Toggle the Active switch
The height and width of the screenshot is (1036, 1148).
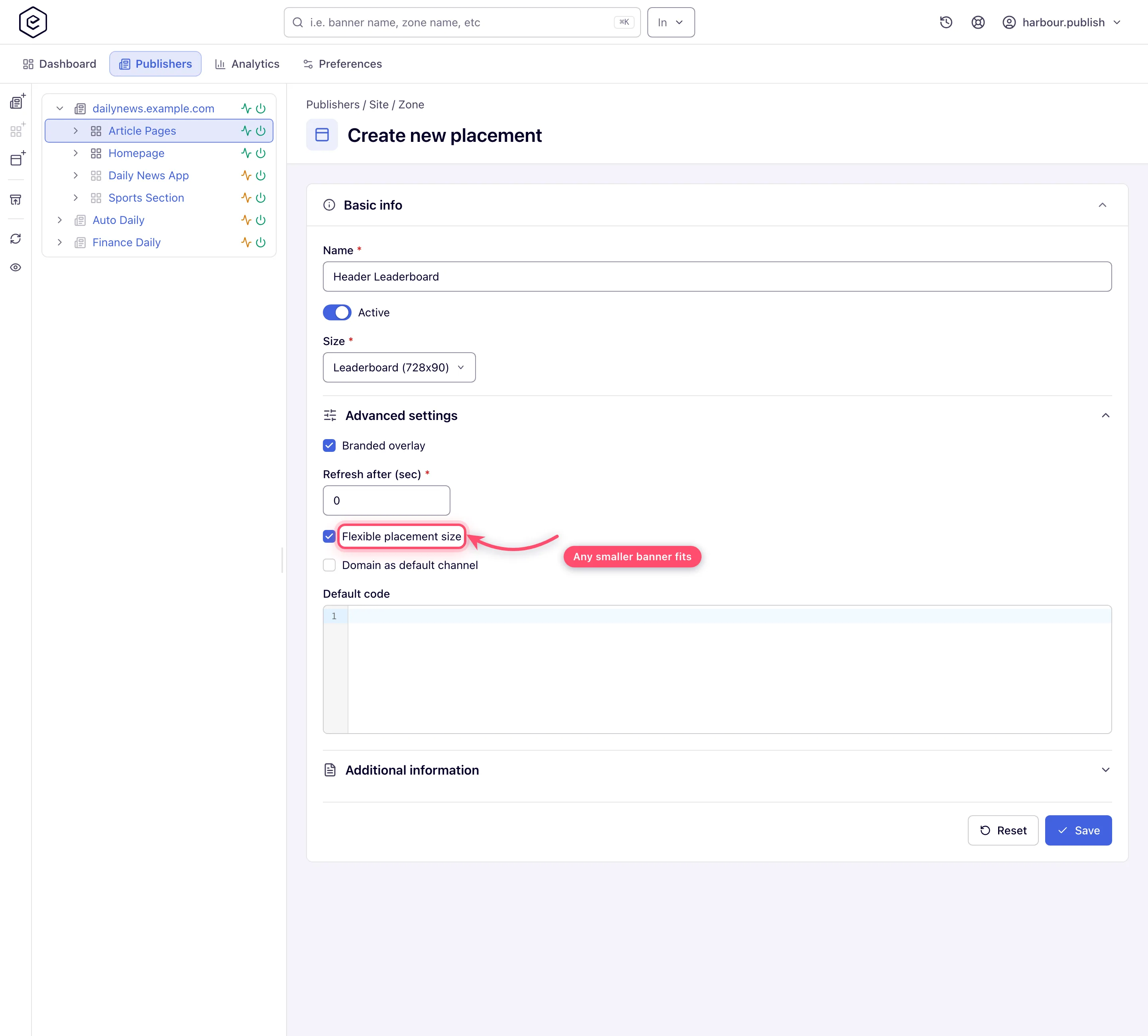(337, 312)
